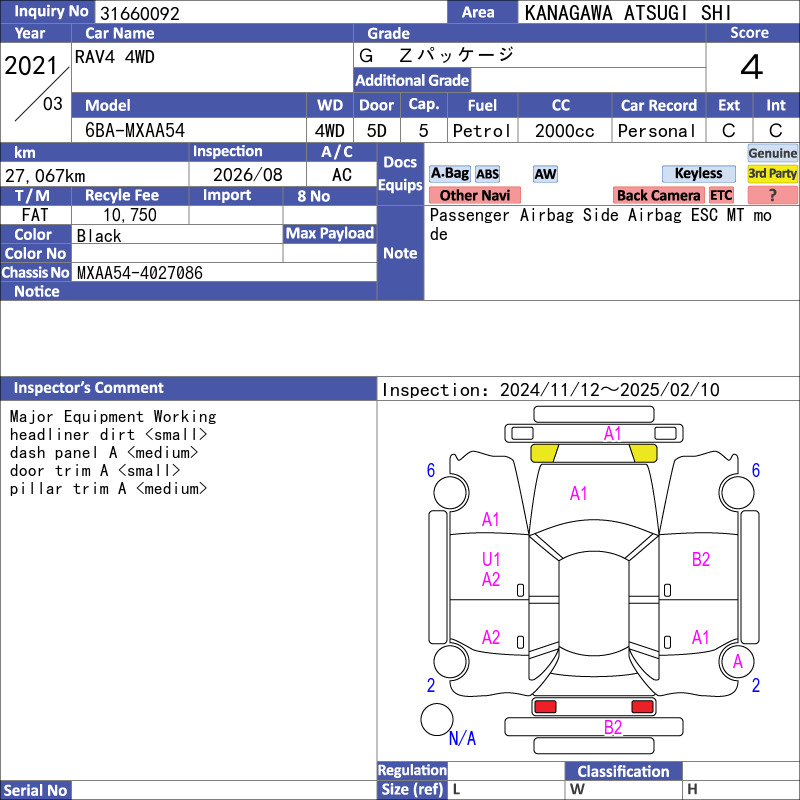The width and height of the screenshot is (800, 800).
Task: Click the U1 damage marker on diagram
Action: (491, 560)
